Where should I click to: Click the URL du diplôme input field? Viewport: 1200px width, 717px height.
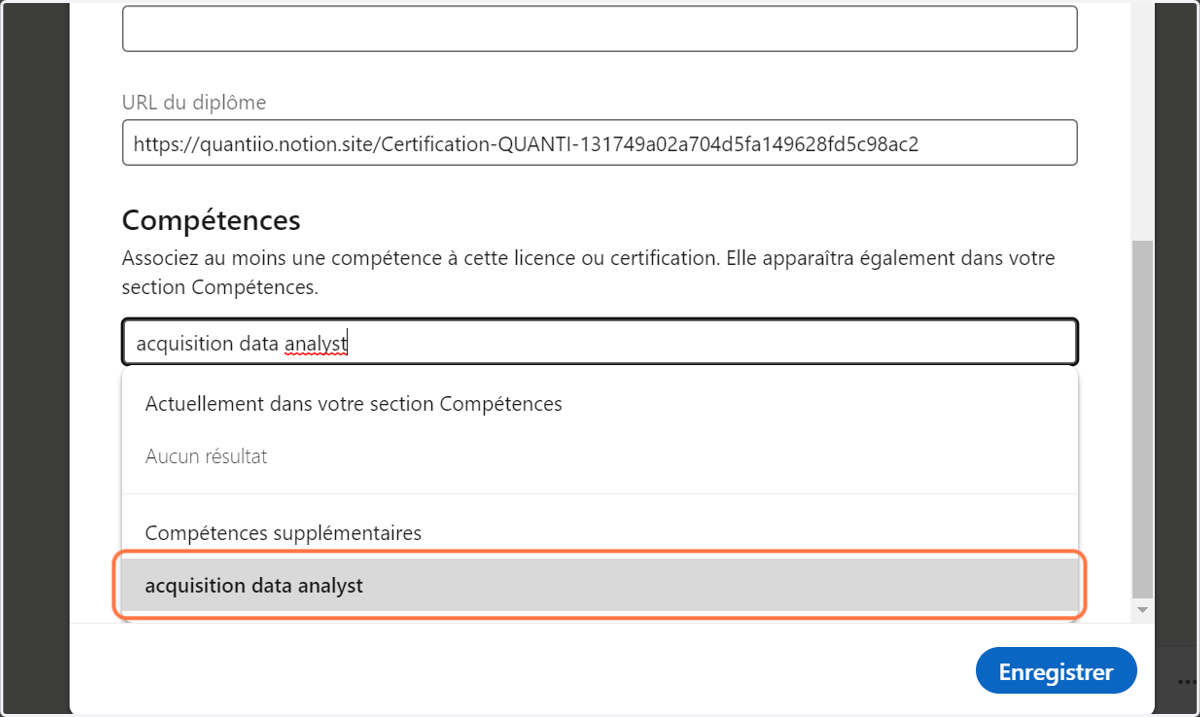click(600, 143)
